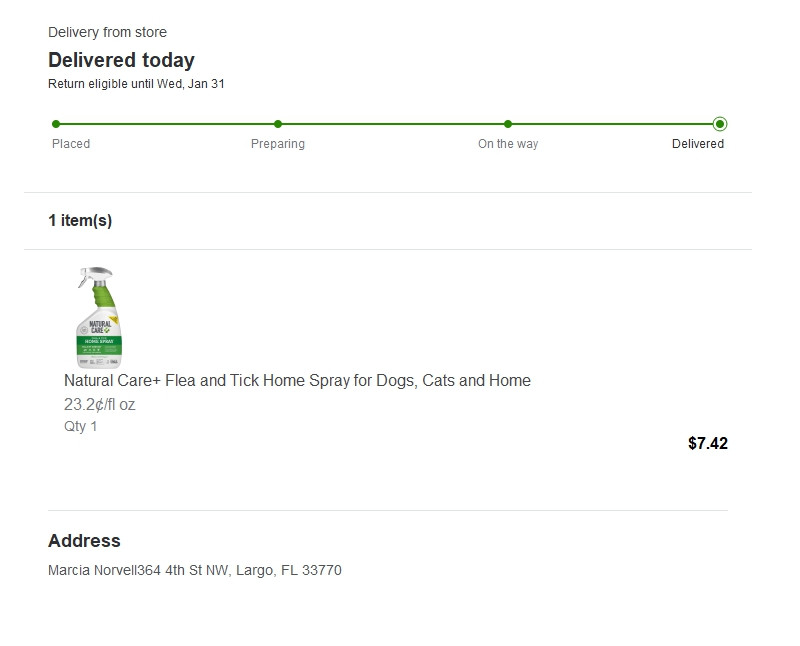Open the Natural Care+ Flea and Tick product link
The height and width of the screenshot is (646, 800).
pos(297,381)
